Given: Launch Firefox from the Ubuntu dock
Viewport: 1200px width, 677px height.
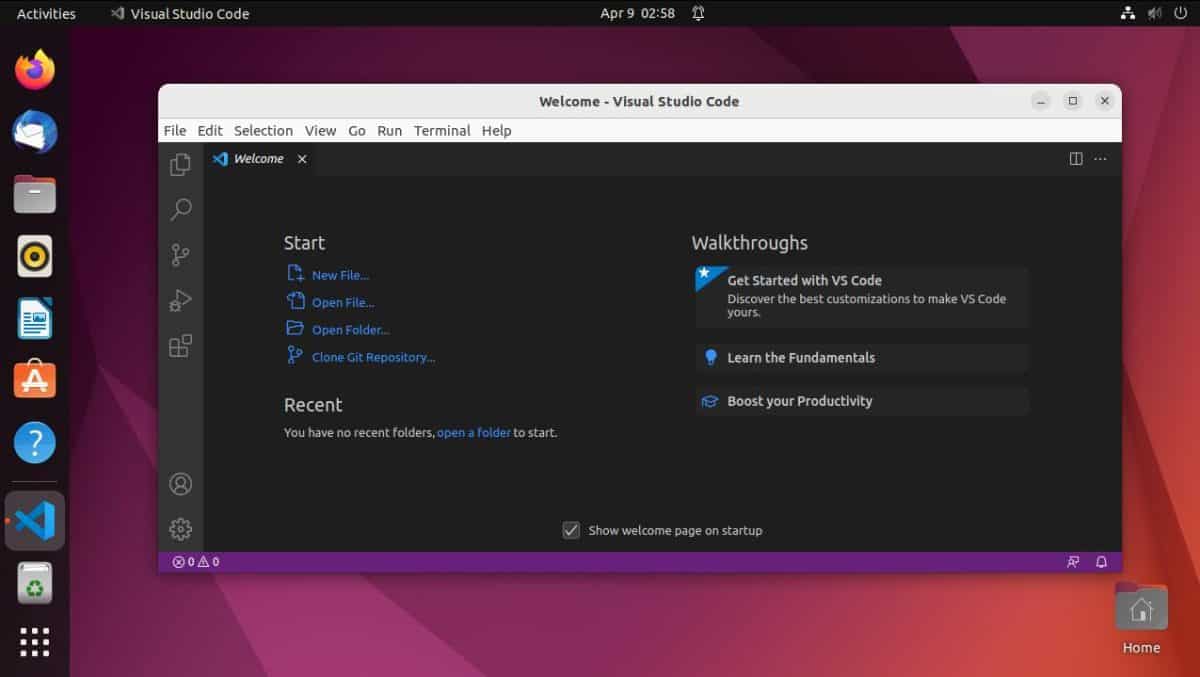Looking at the screenshot, I should pyautogui.click(x=34, y=70).
